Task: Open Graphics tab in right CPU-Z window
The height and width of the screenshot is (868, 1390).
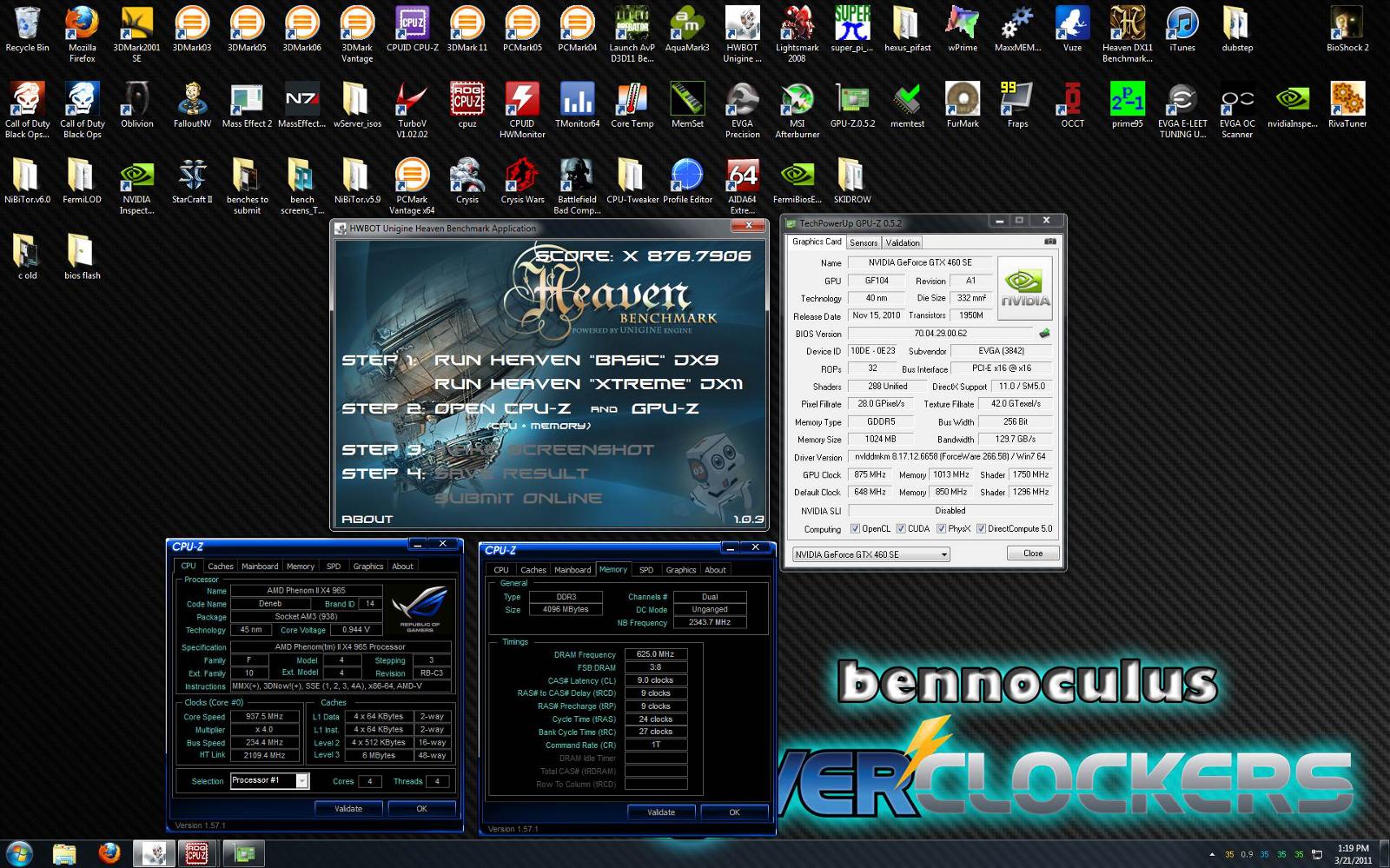Action: 681,570
